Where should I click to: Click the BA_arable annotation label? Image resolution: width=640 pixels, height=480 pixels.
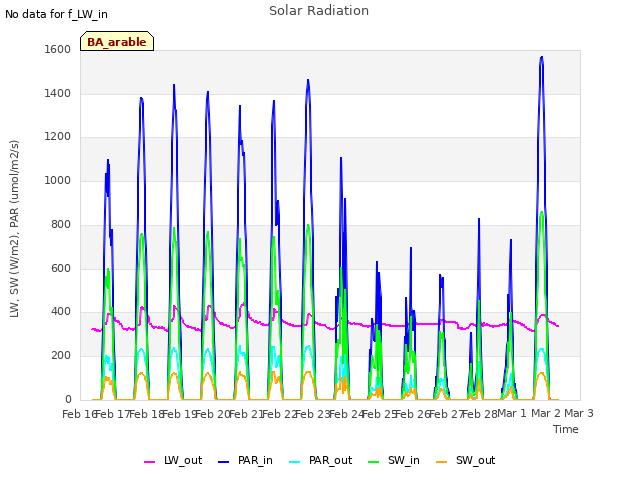tap(117, 42)
